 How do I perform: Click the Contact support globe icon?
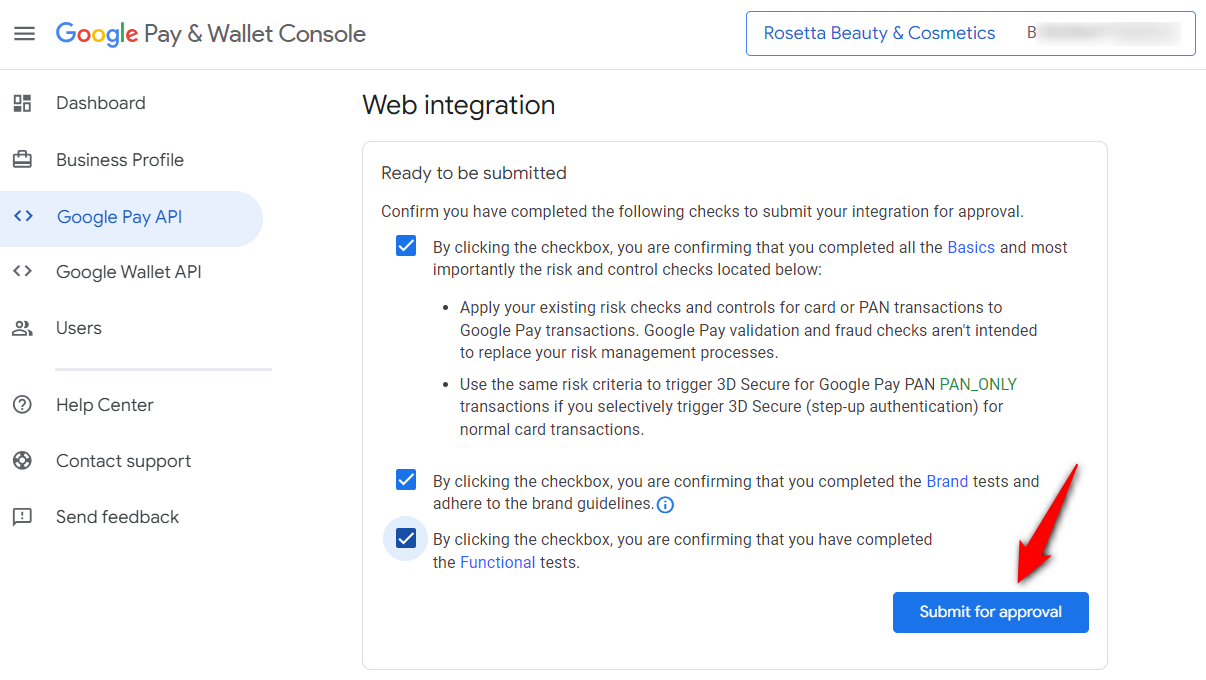tap(22, 460)
